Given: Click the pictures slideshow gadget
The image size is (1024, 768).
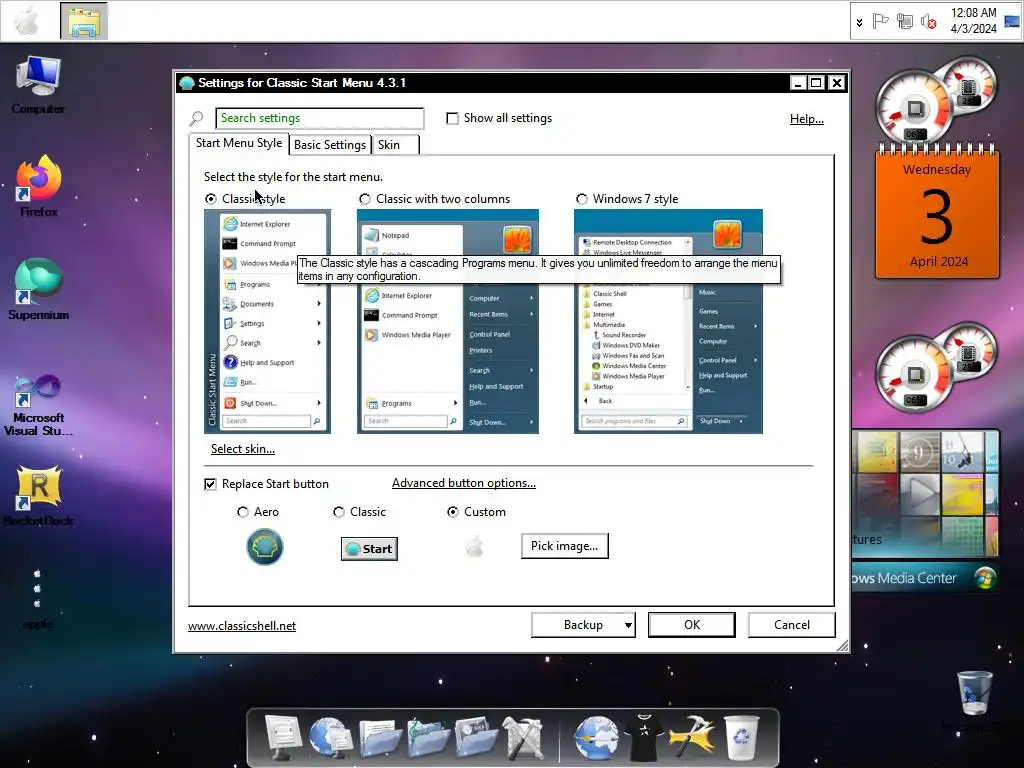Looking at the screenshot, I should pos(926,493).
